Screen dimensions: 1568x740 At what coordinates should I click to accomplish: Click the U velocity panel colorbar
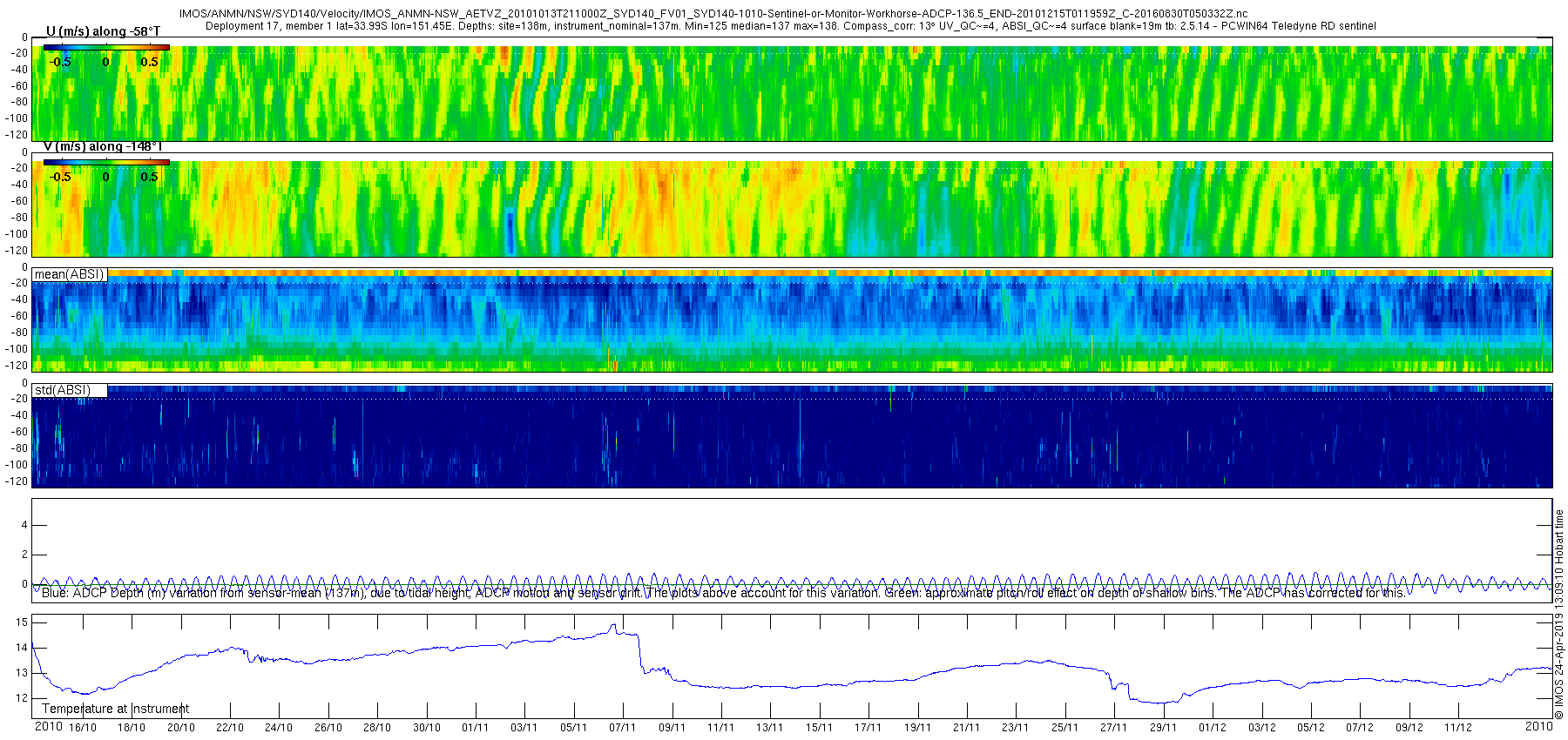[x=106, y=48]
